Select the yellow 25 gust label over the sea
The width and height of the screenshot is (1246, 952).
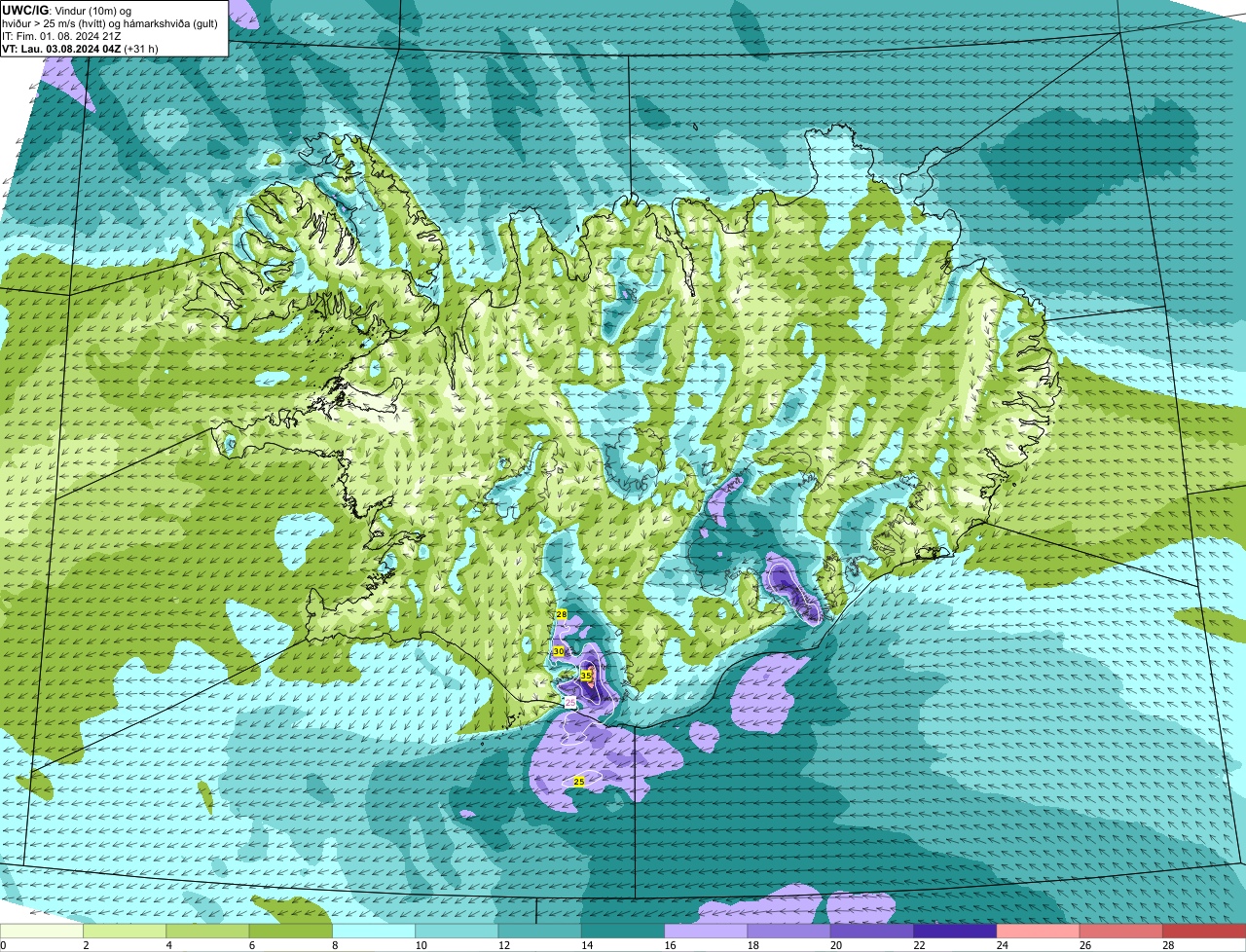tap(579, 781)
